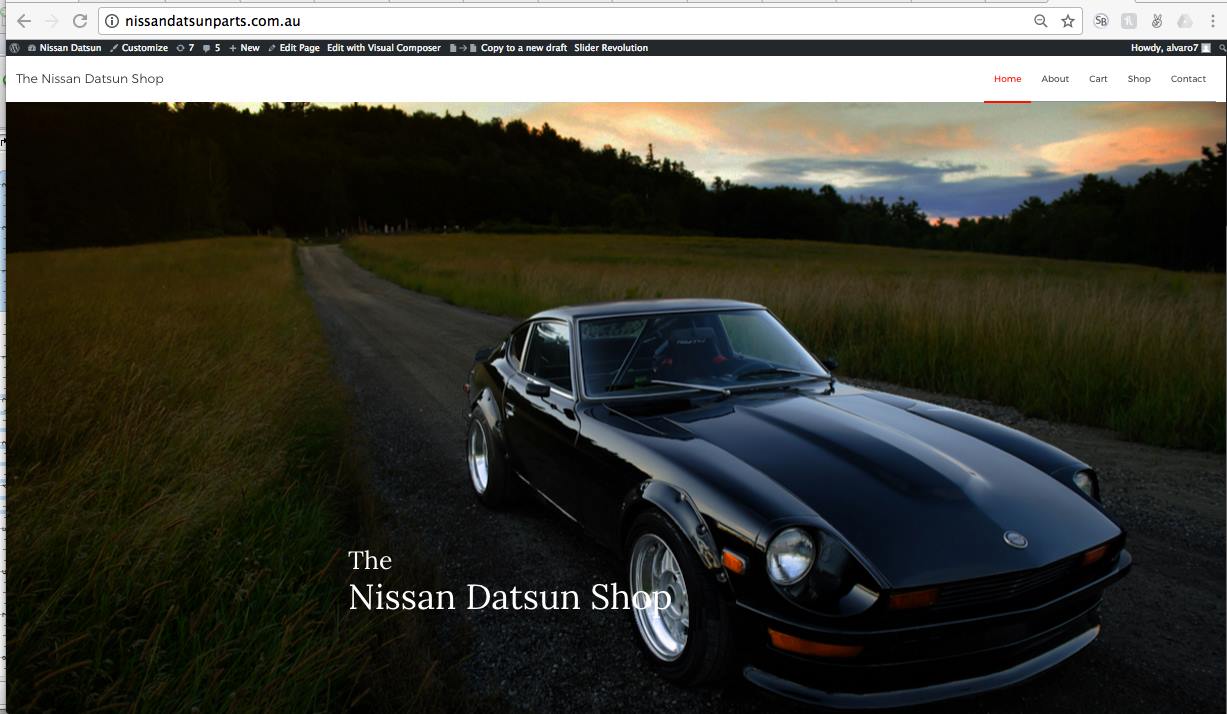Click the admin bar search icon

pos(1222,48)
